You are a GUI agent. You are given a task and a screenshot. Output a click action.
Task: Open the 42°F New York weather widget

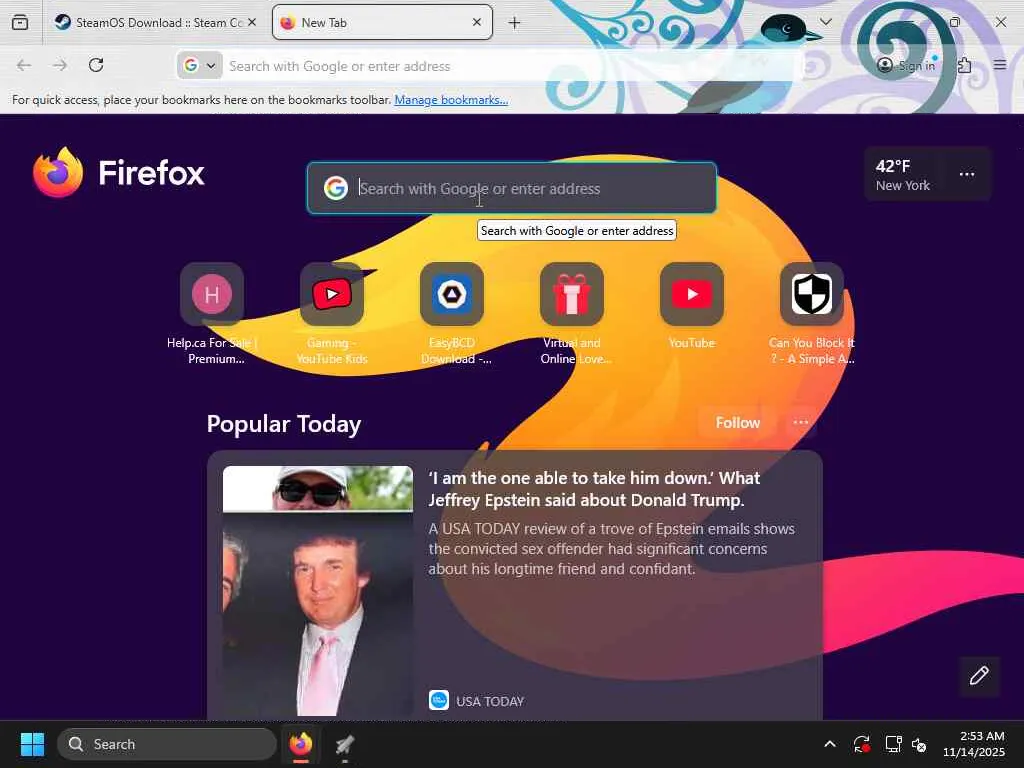pyautogui.click(x=903, y=175)
